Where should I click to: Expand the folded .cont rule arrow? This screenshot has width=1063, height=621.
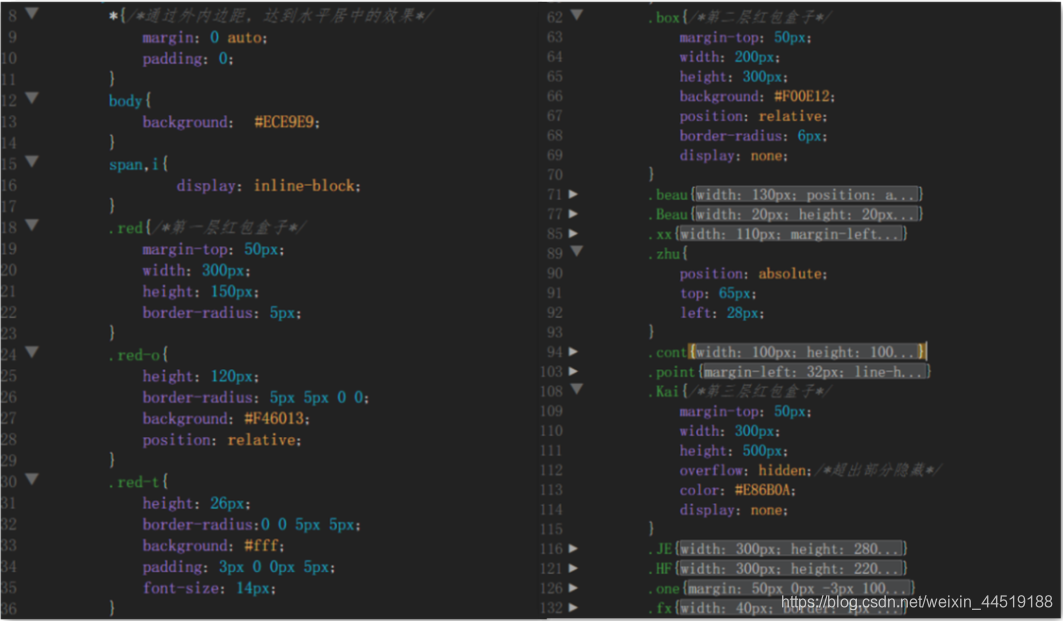(x=574, y=351)
